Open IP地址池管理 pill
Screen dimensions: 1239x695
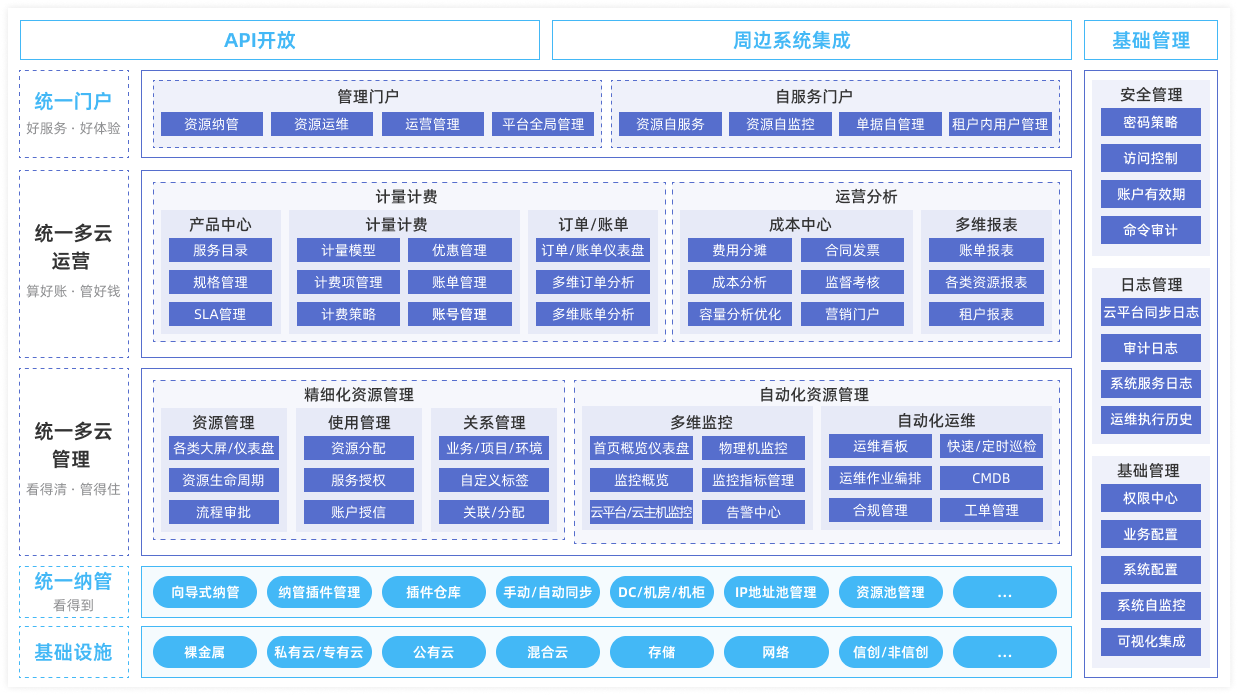(x=779, y=592)
